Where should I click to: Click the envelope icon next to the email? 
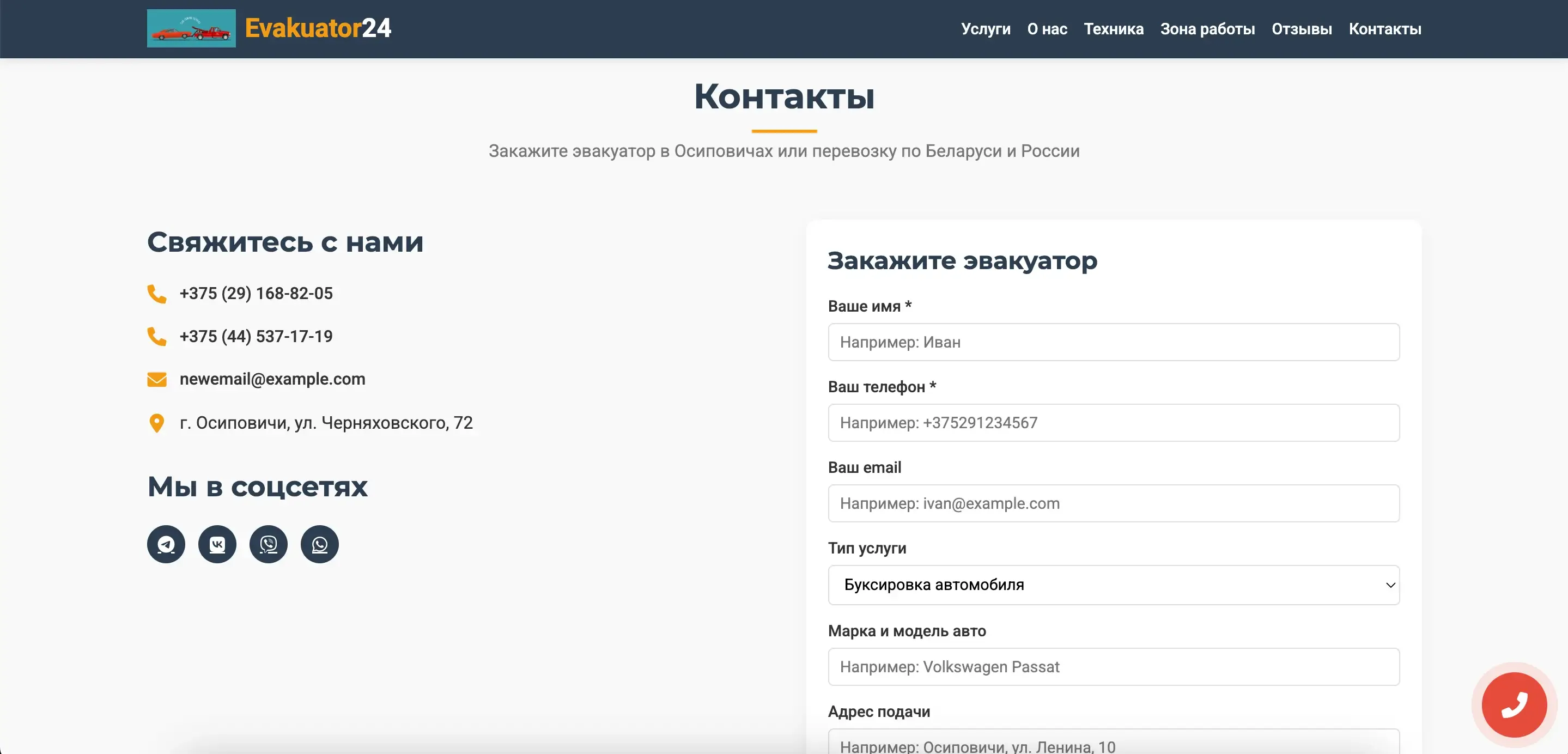(157, 379)
